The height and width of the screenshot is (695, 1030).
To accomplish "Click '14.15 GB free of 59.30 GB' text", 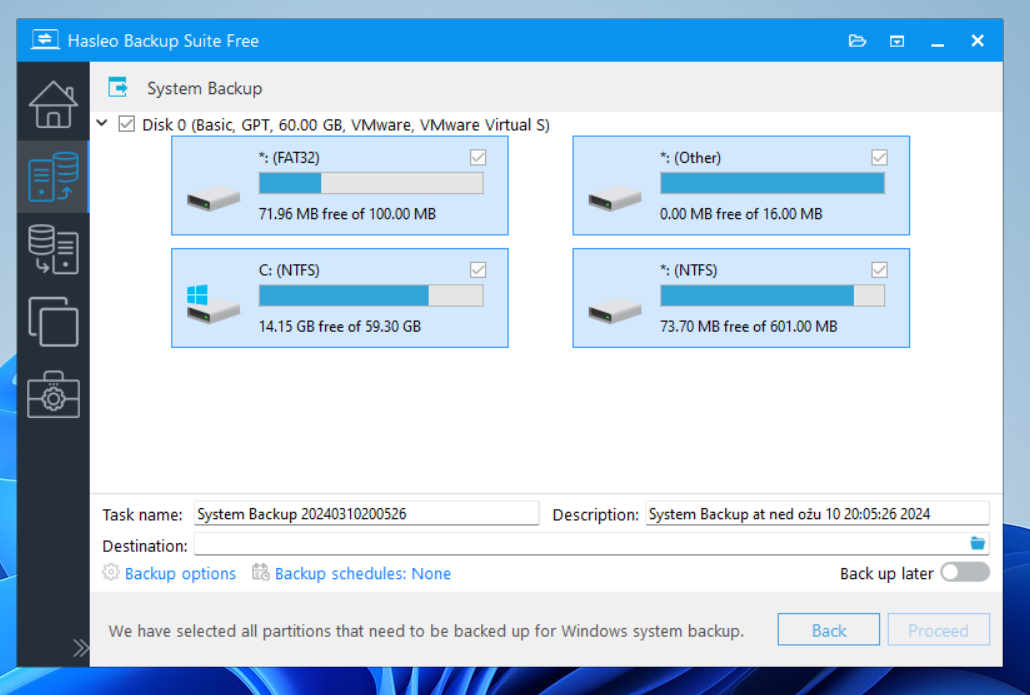I will (x=340, y=326).
